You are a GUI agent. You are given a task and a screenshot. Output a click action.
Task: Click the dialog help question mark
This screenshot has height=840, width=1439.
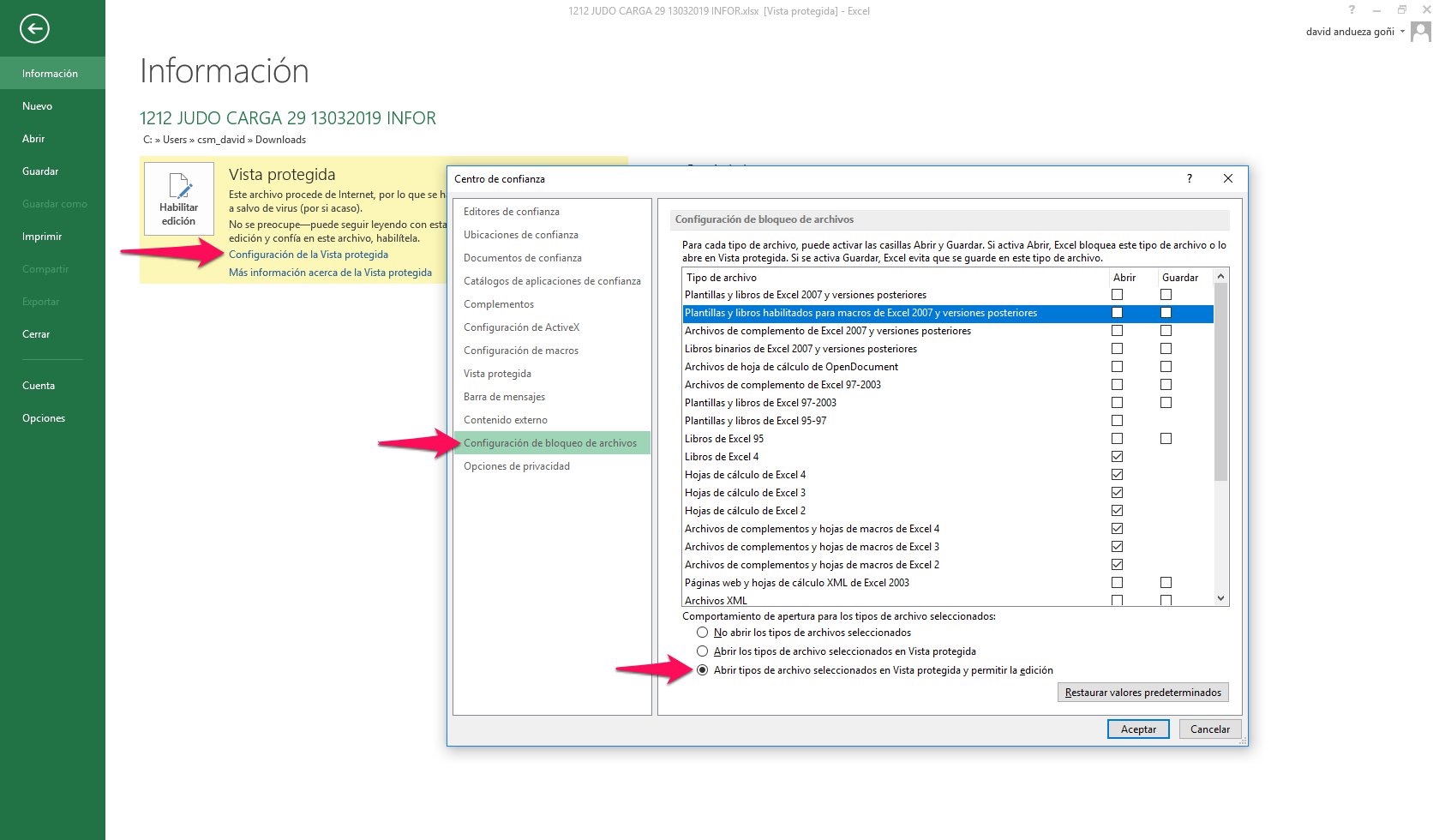[x=1189, y=178]
